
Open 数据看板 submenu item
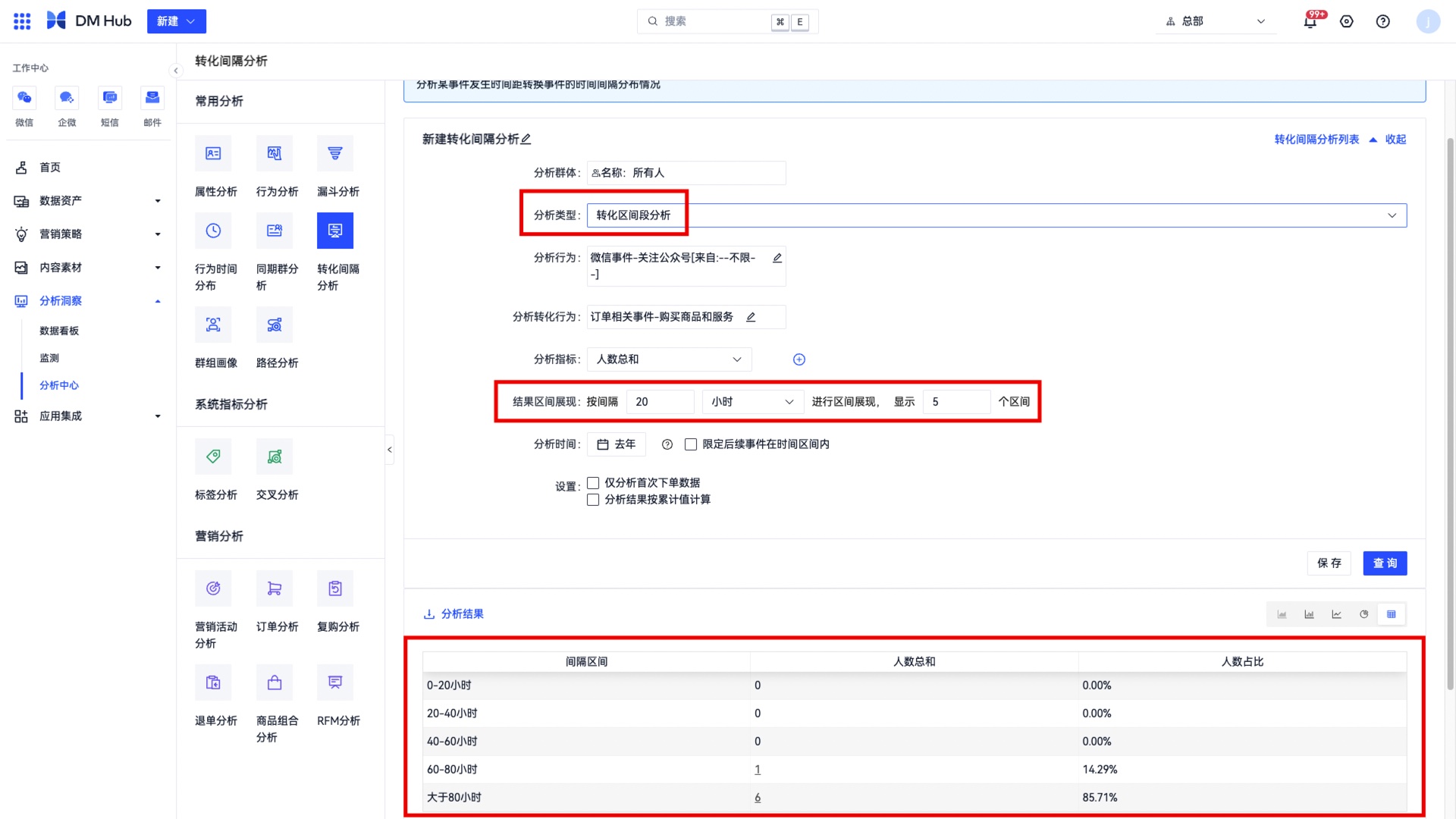[59, 331]
